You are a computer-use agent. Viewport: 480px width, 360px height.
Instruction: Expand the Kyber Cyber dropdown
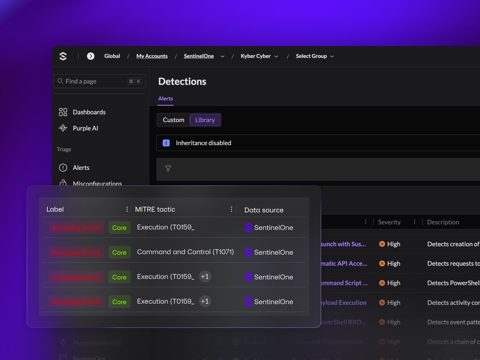(276, 56)
